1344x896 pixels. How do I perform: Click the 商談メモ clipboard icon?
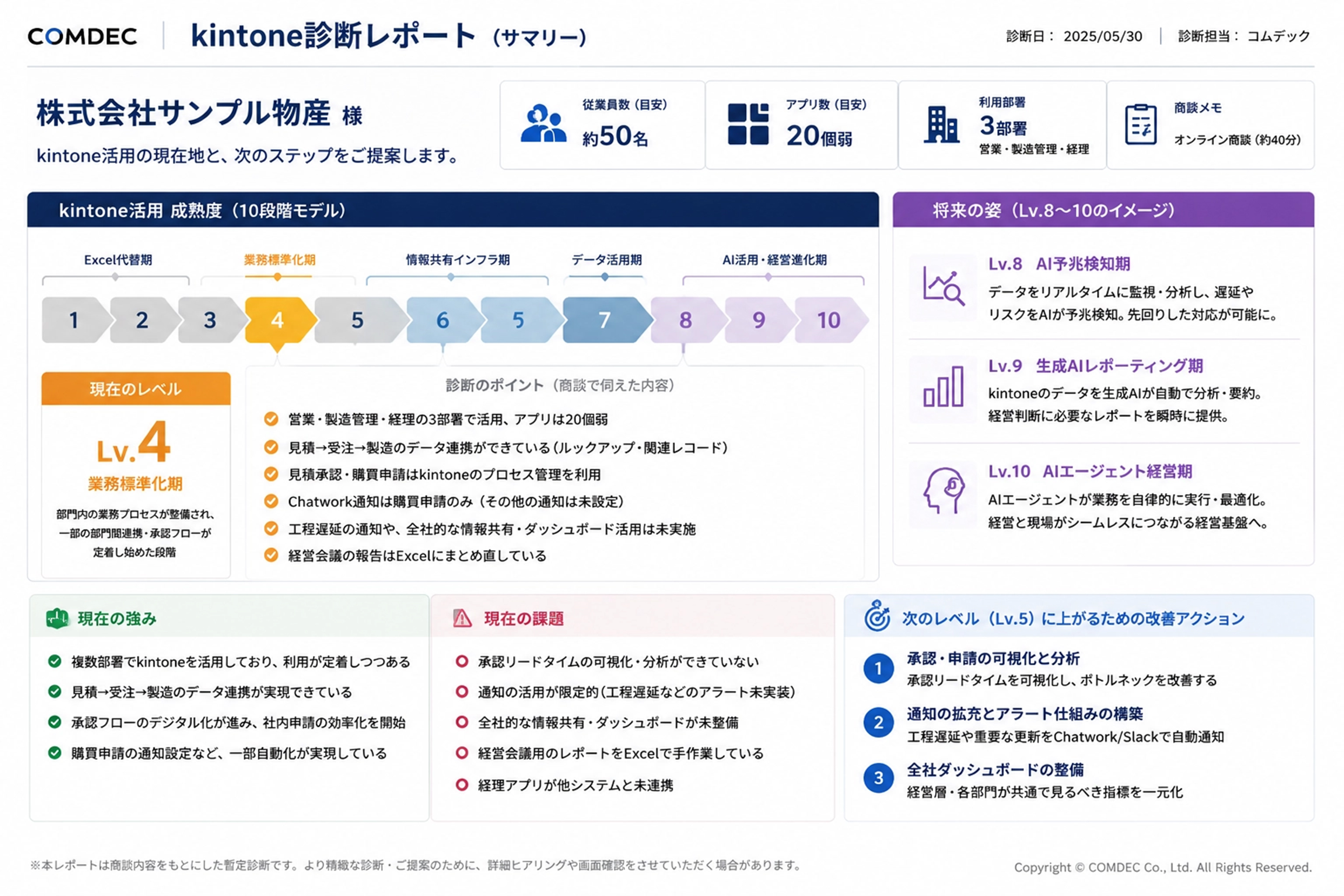coord(1141,124)
